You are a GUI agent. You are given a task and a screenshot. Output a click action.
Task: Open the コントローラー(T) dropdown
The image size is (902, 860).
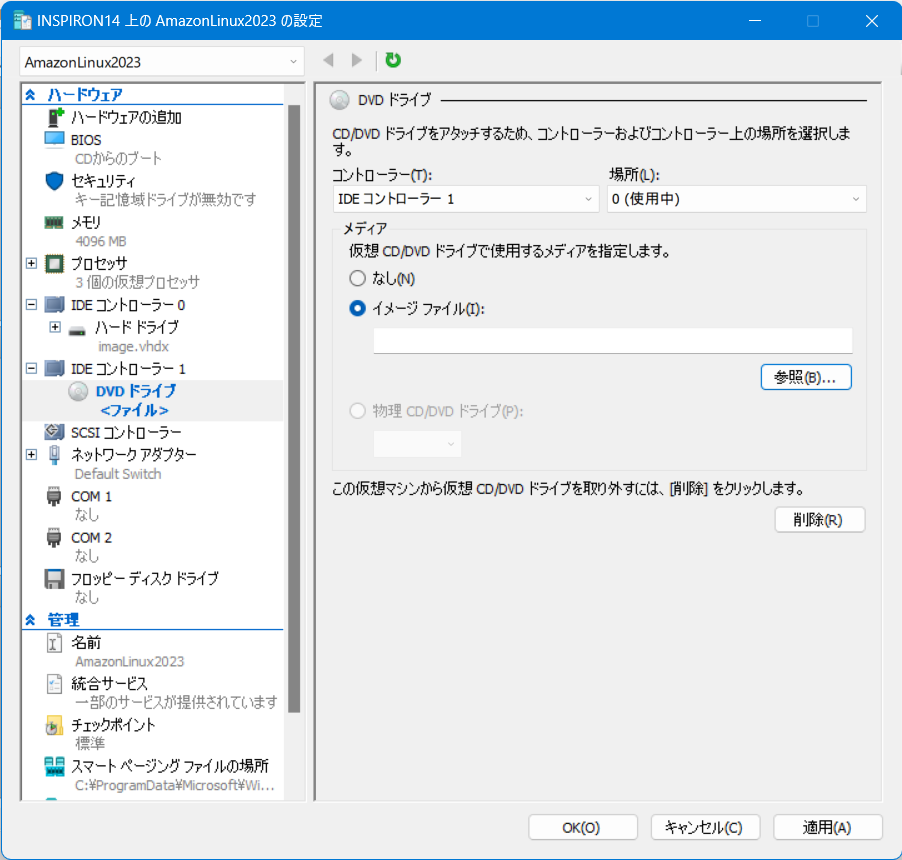(465, 199)
